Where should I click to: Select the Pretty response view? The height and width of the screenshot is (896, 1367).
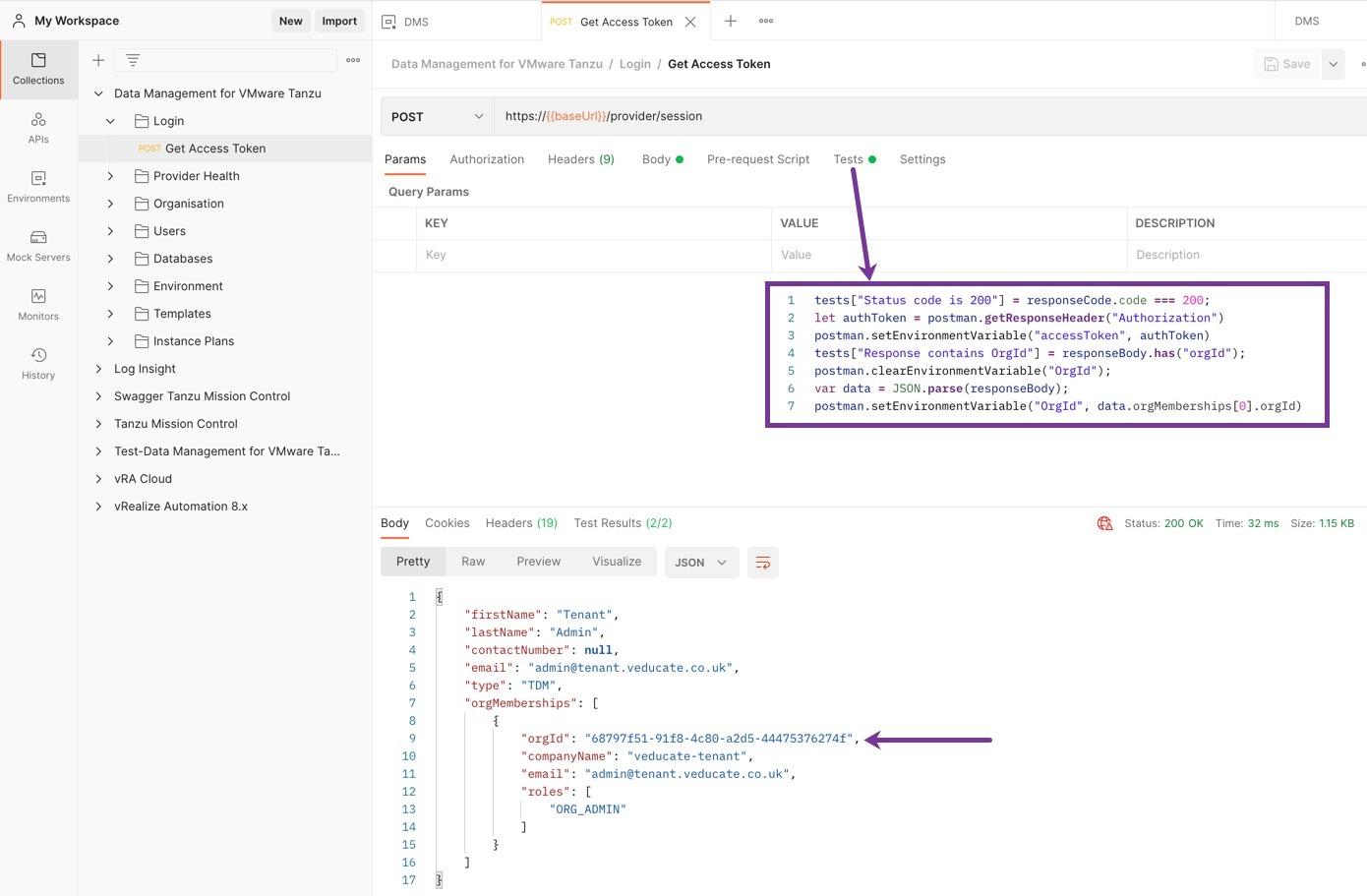tap(413, 562)
